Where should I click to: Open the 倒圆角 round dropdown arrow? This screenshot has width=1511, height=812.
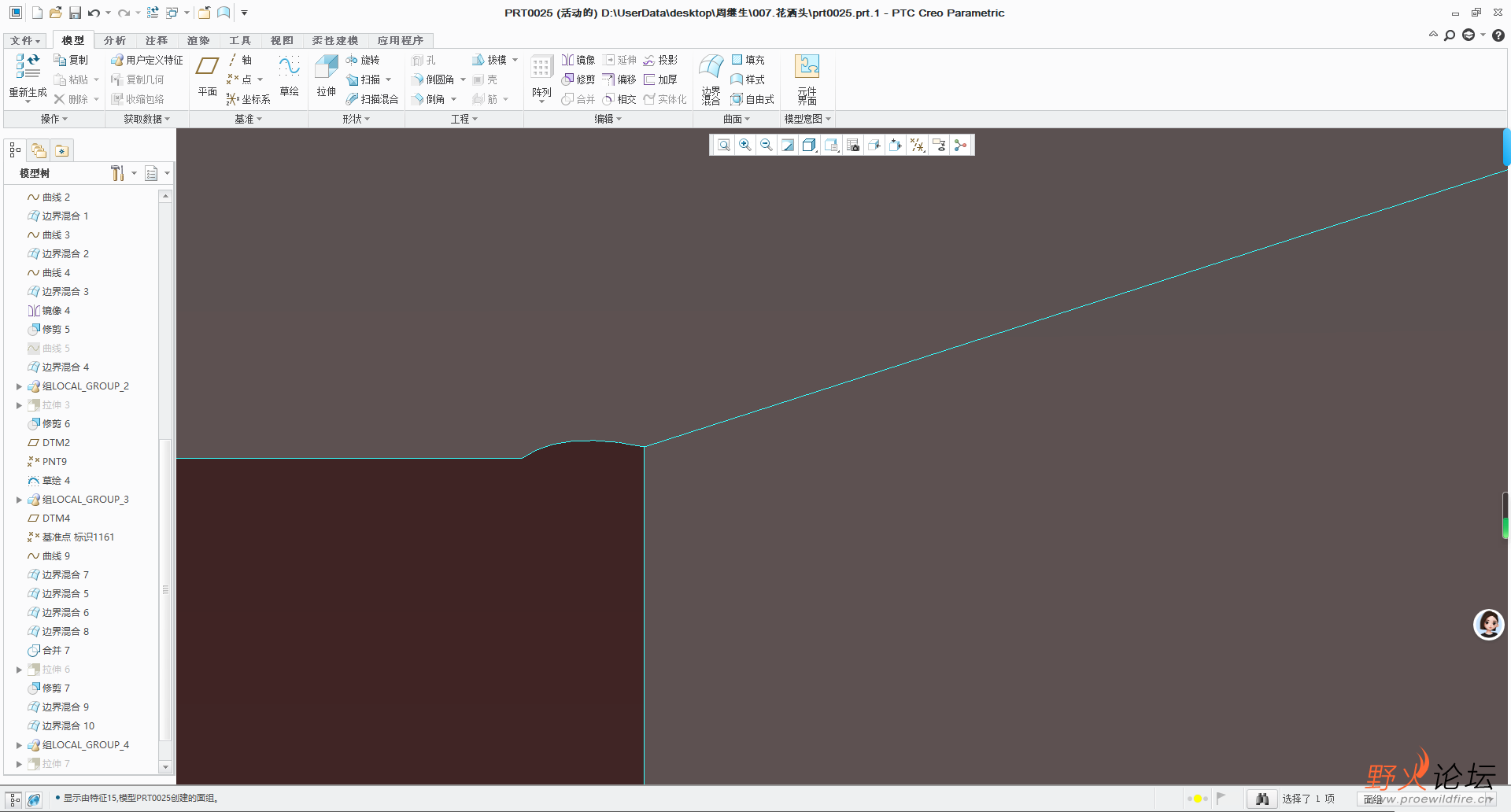(463, 79)
